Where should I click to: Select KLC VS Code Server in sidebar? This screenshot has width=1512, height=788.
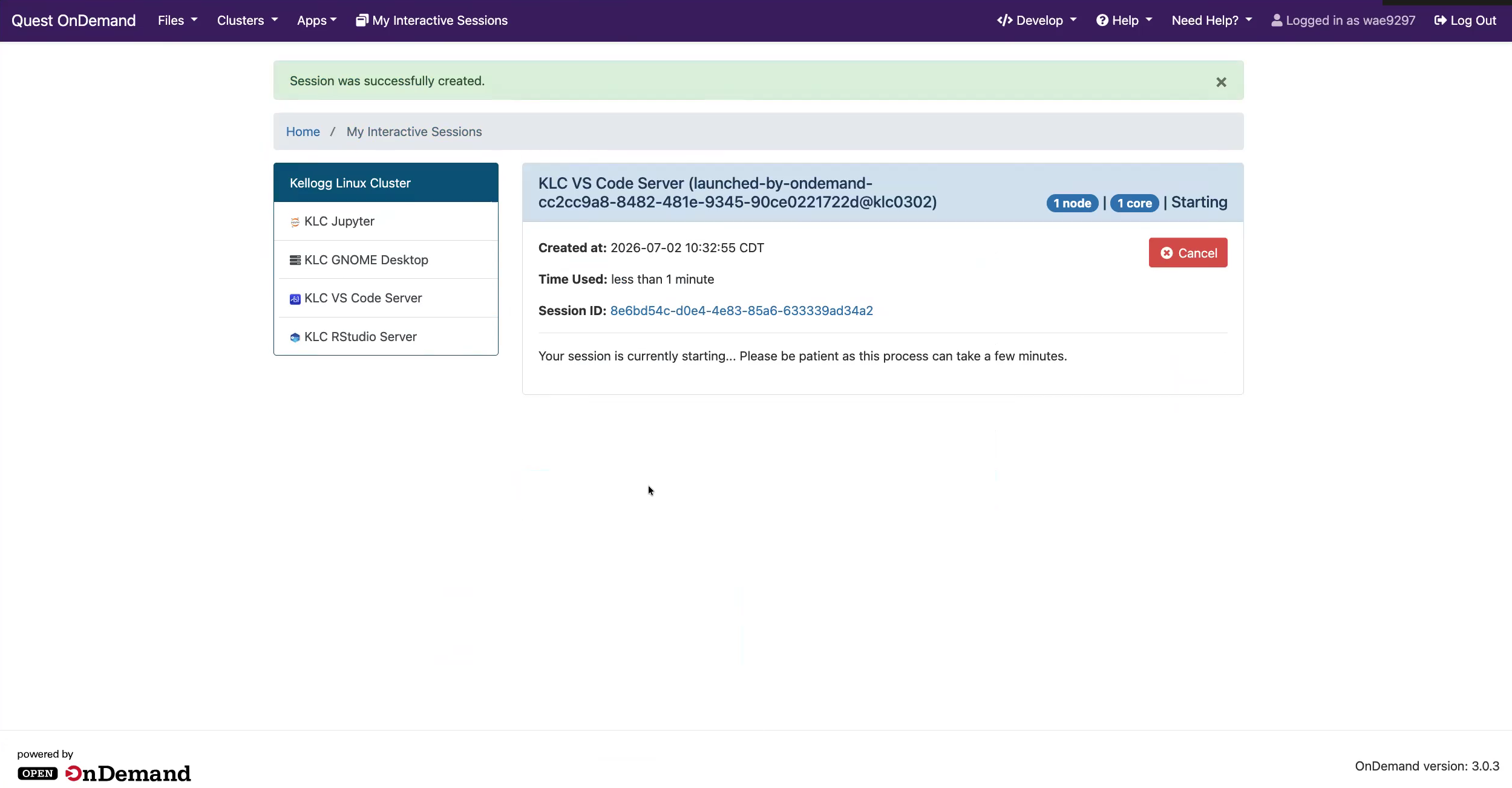click(x=386, y=298)
